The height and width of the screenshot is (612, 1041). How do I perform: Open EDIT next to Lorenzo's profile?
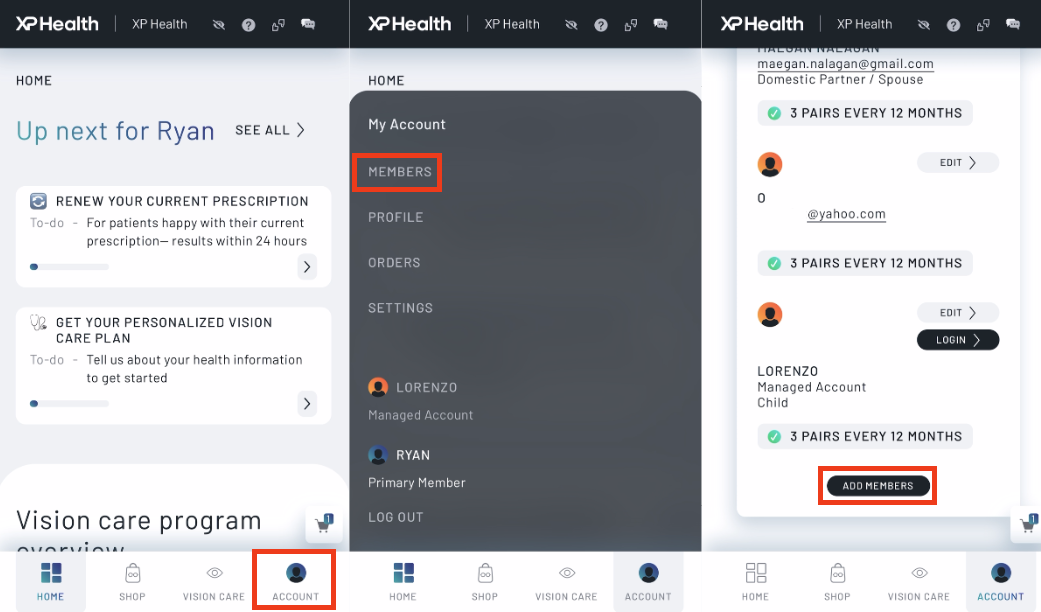click(957, 311)
